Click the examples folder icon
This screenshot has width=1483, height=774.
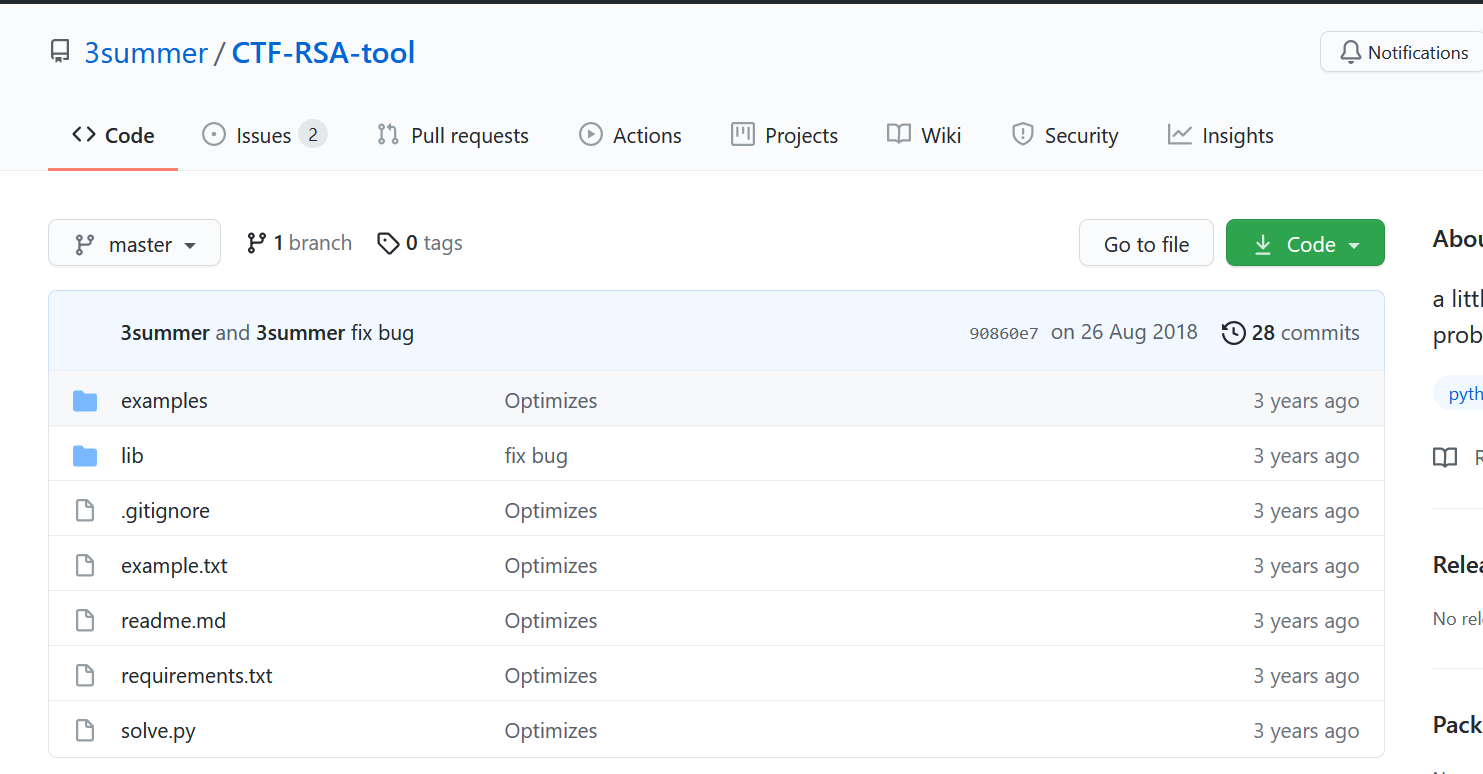point(85,401)
